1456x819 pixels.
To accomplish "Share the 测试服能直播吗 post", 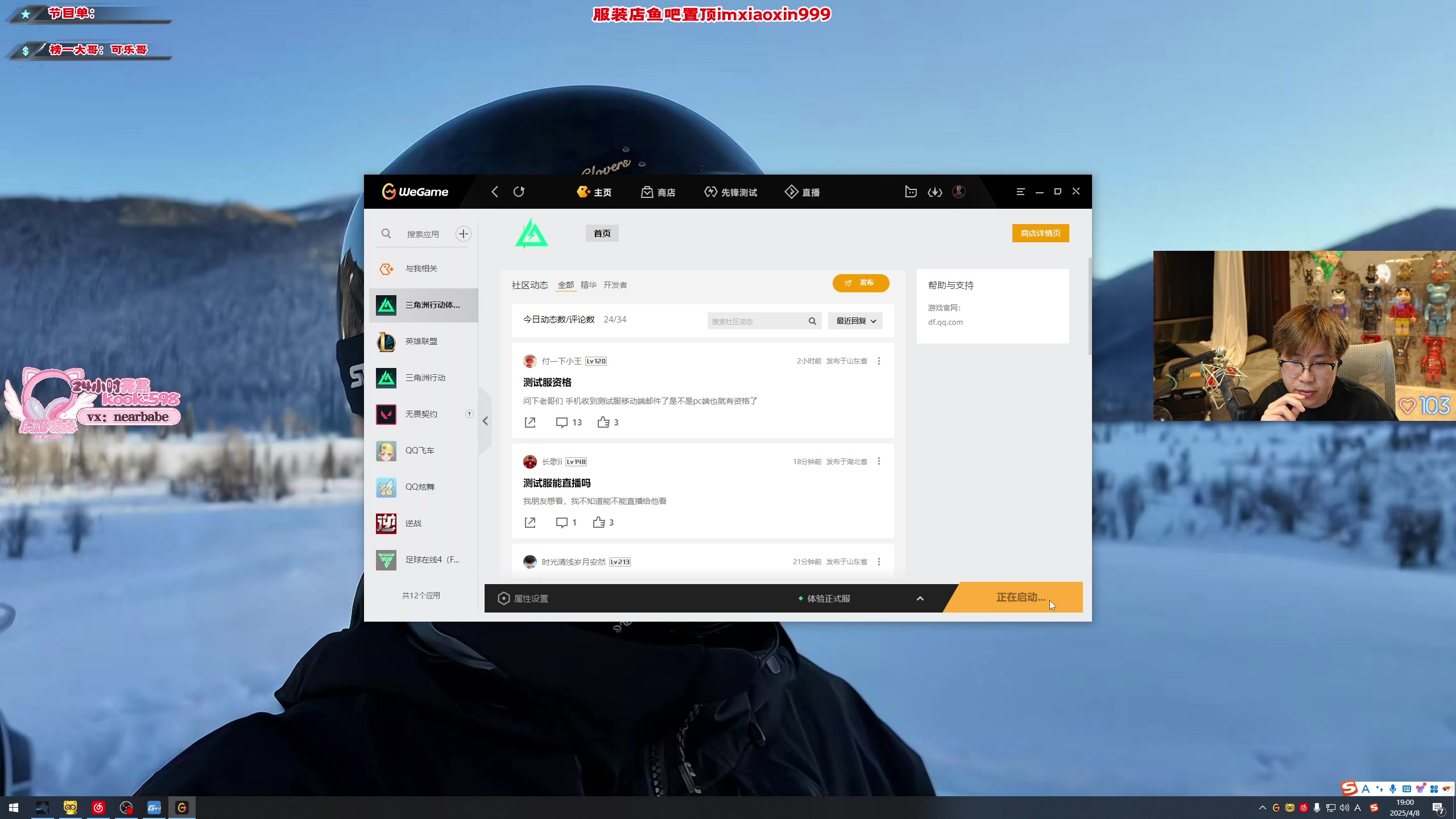I will click(530, 522).
